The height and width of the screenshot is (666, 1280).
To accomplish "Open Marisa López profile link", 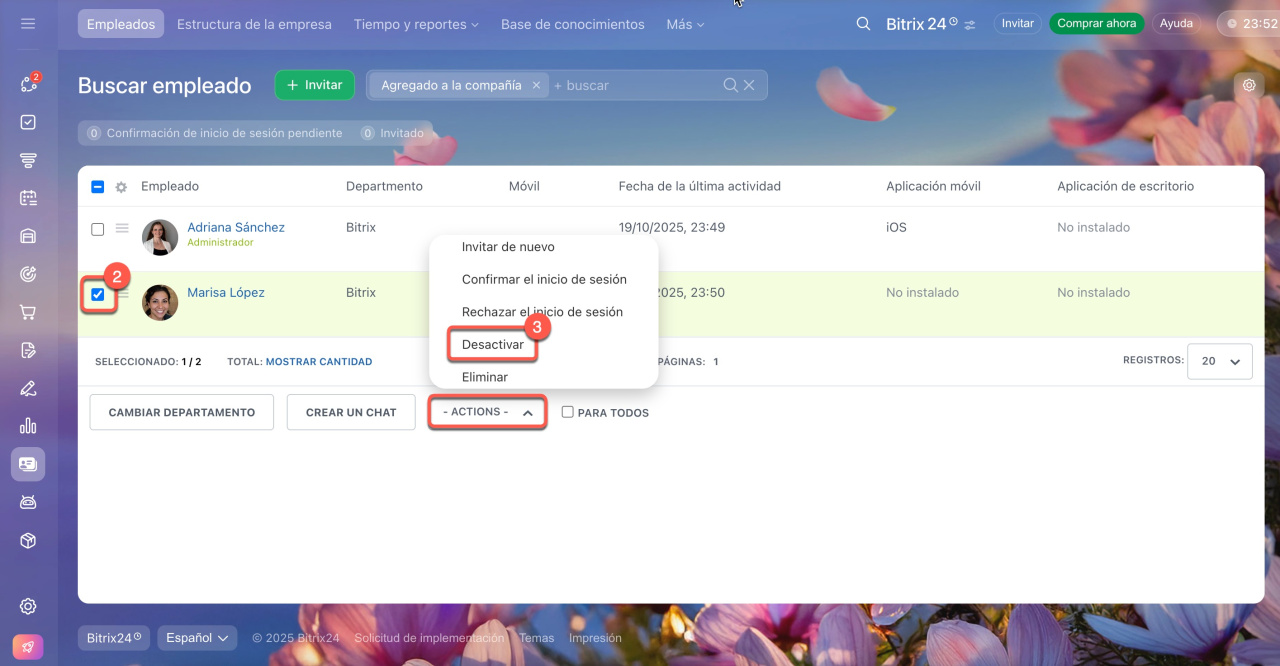I will (226, 293).
